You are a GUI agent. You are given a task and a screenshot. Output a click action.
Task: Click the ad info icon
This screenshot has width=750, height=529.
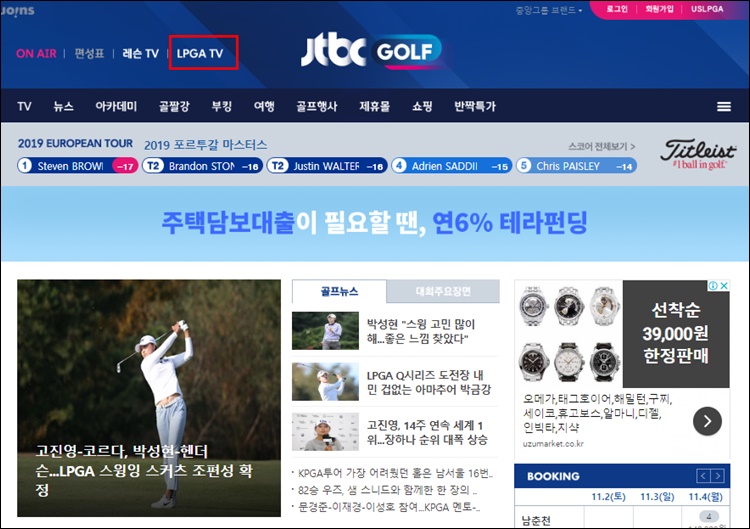pos(713,286)
